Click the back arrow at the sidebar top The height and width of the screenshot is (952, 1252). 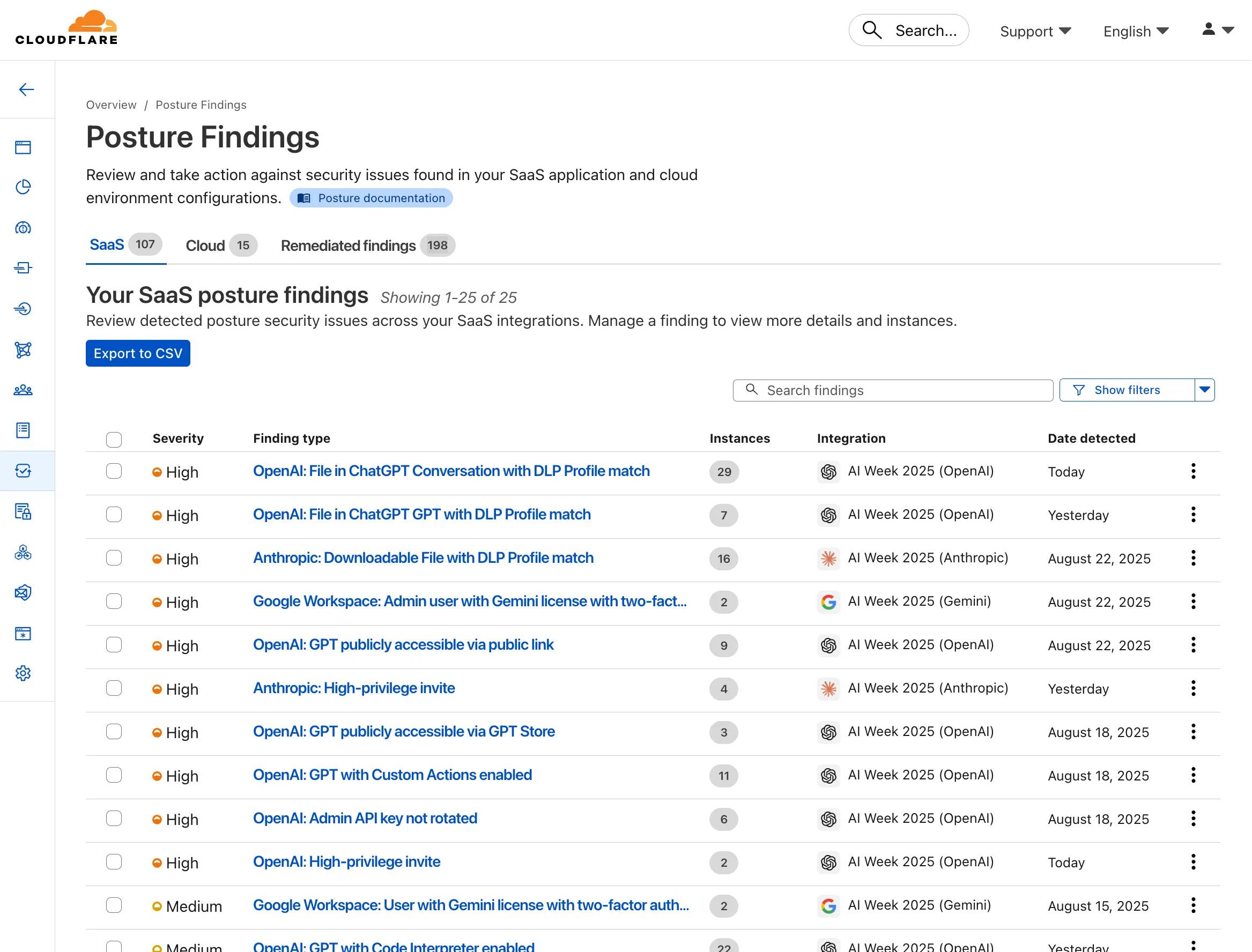27,90
